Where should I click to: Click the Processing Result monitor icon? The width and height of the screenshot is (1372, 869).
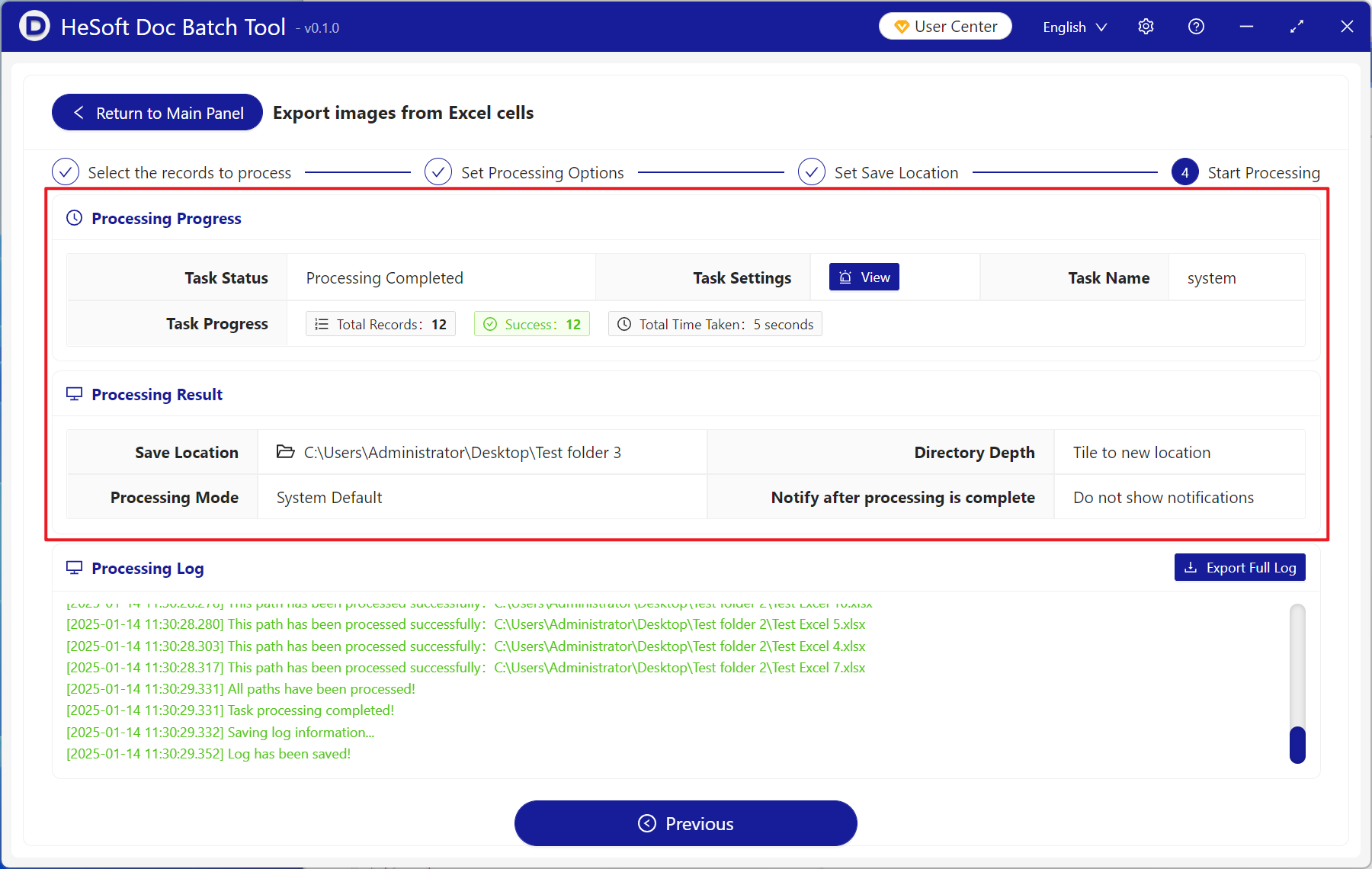coord(74,394)
